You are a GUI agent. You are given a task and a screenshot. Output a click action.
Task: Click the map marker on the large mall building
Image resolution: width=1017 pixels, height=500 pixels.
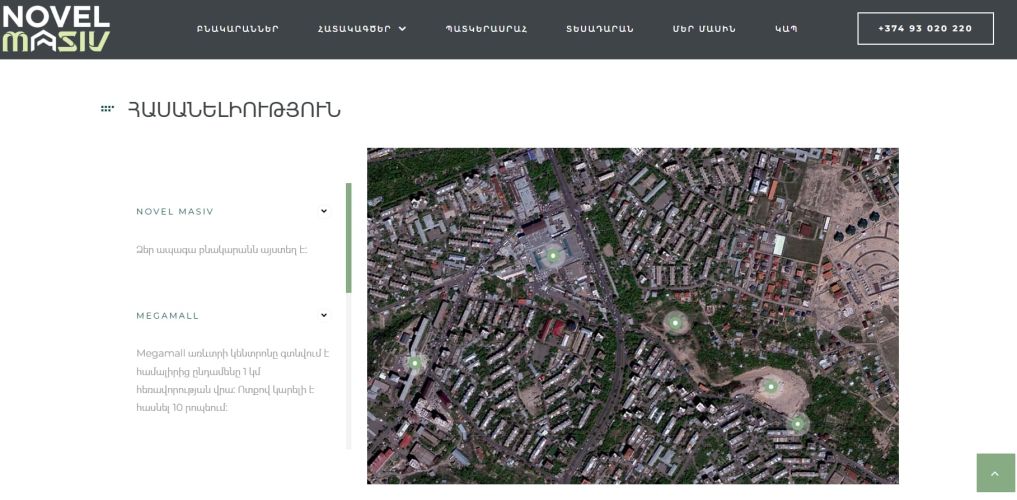click(553, 256)
